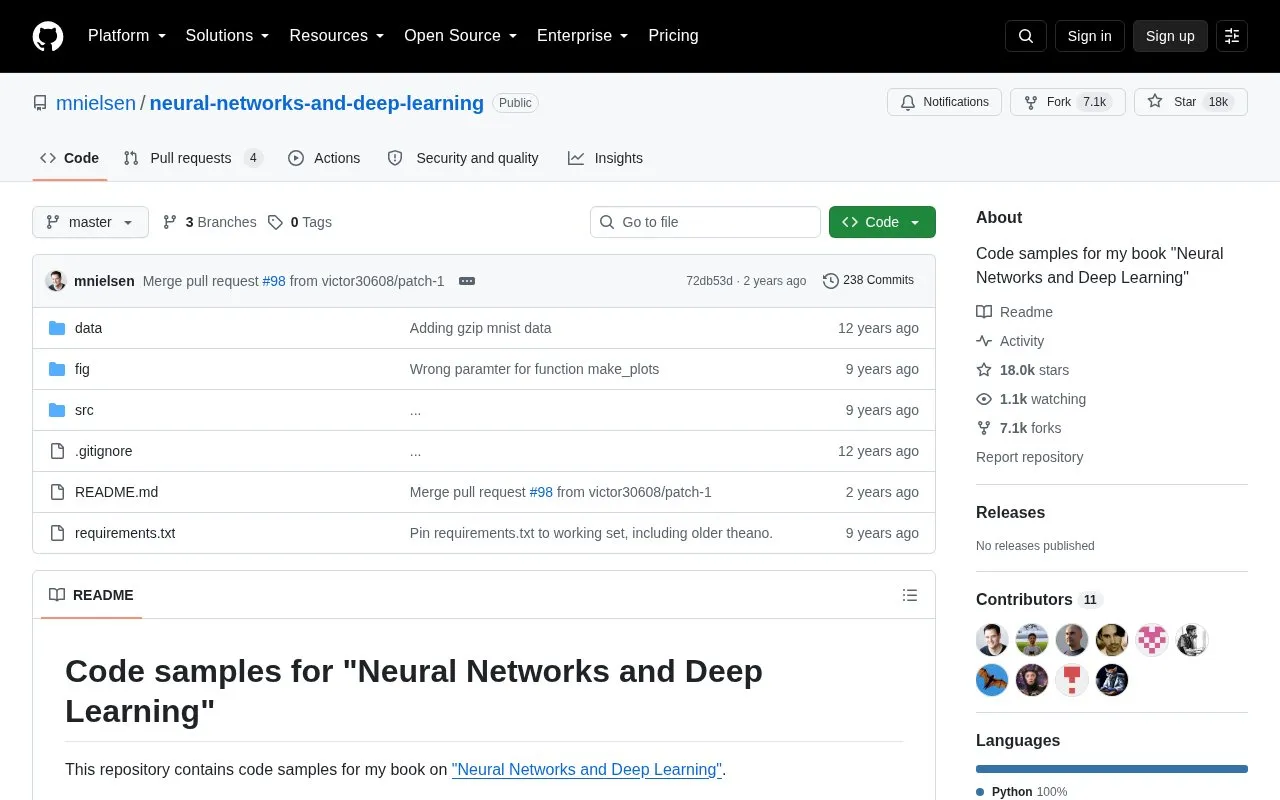Screen dimensions: 1280x800
Task: Click the fig folder icon
Action: pyautogui.click(x=57, y=369)
